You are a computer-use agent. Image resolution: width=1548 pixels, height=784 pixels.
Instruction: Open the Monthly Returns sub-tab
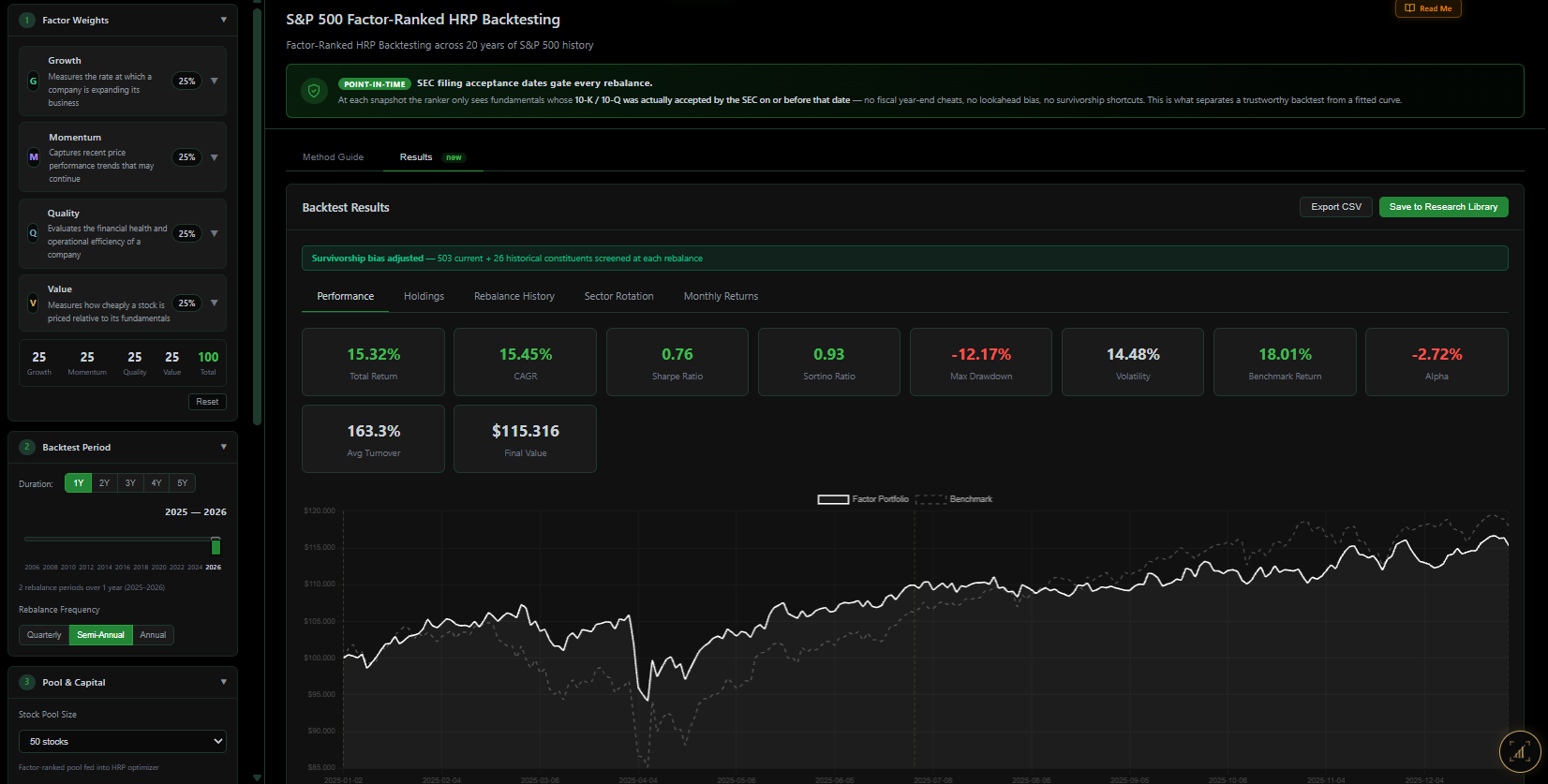coord(722,296)
